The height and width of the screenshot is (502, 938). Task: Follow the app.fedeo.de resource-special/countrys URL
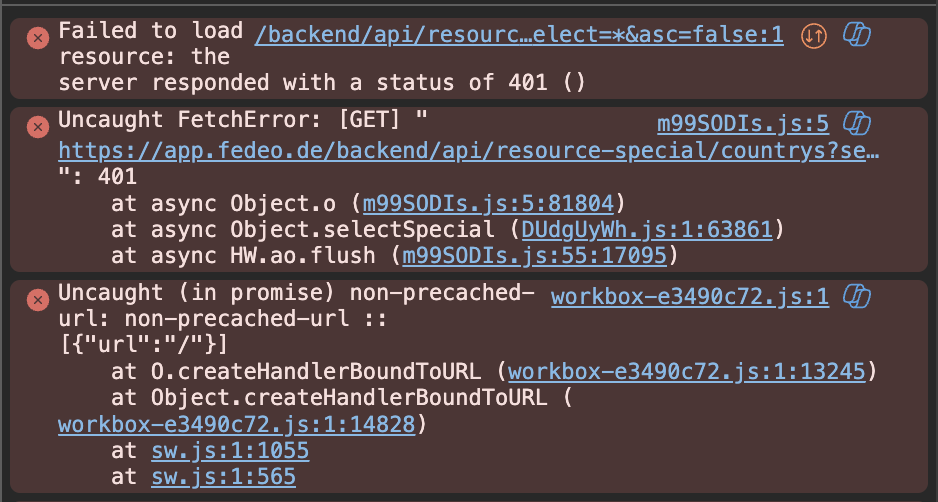(x=469, y=151)
